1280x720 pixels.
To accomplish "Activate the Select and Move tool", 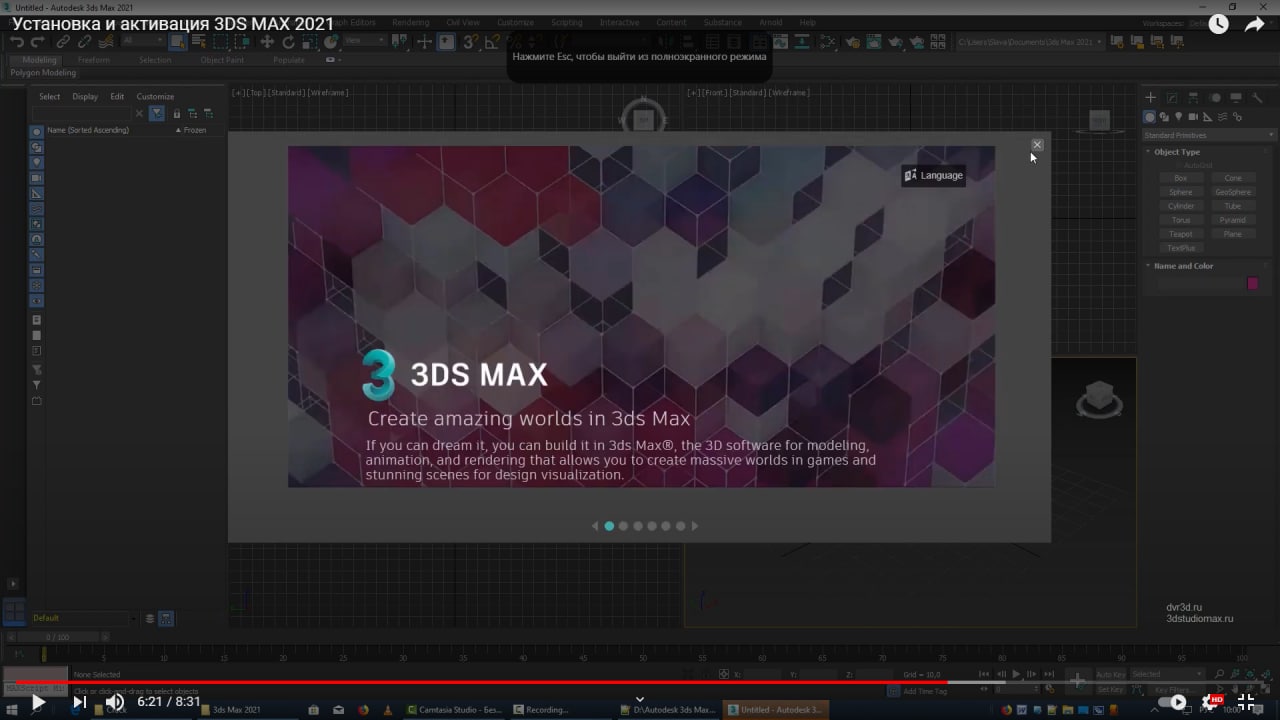I will pyautogui.click(x=267, y=42).
